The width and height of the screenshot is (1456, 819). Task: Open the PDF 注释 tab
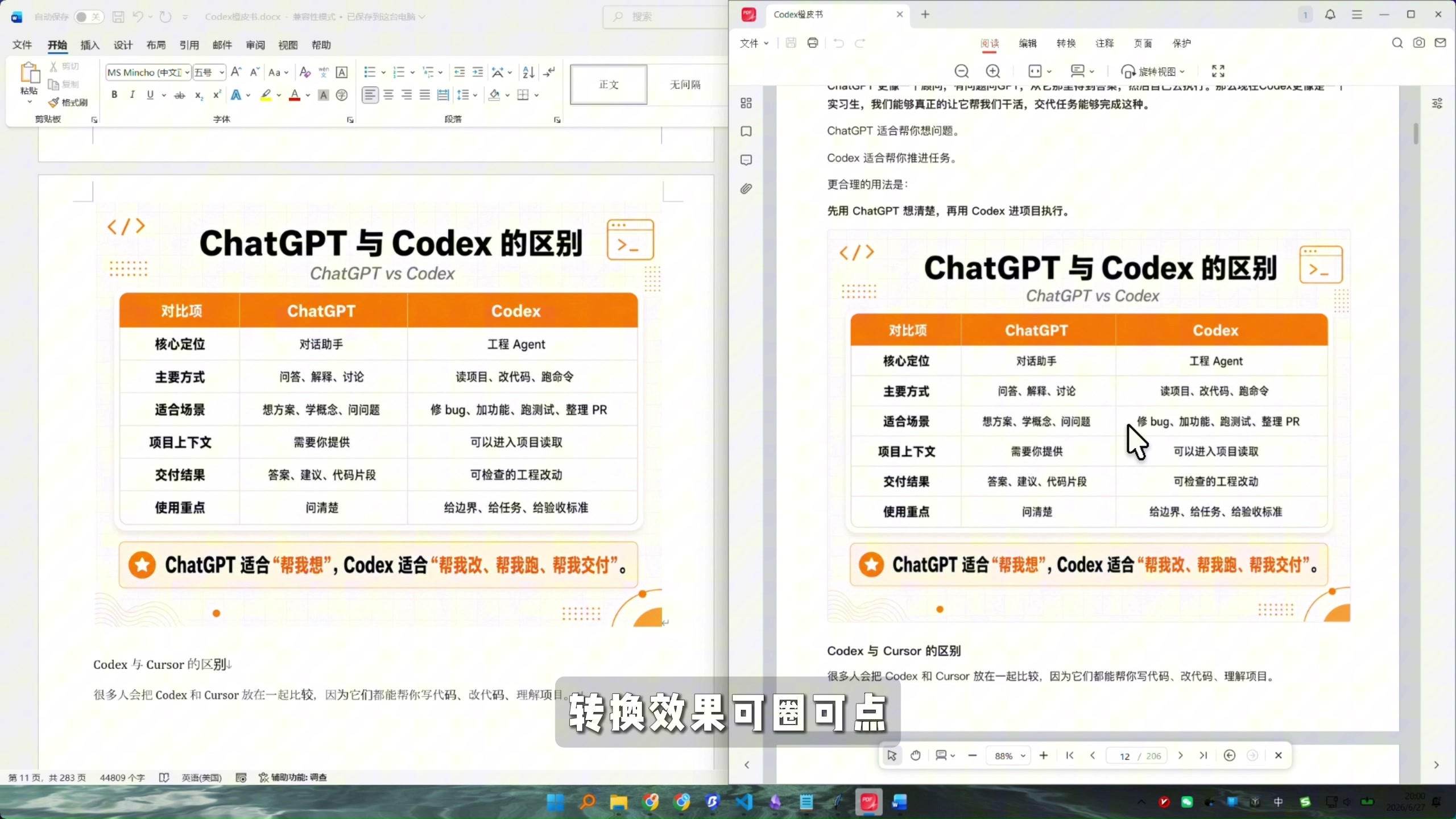point(1105,43)
